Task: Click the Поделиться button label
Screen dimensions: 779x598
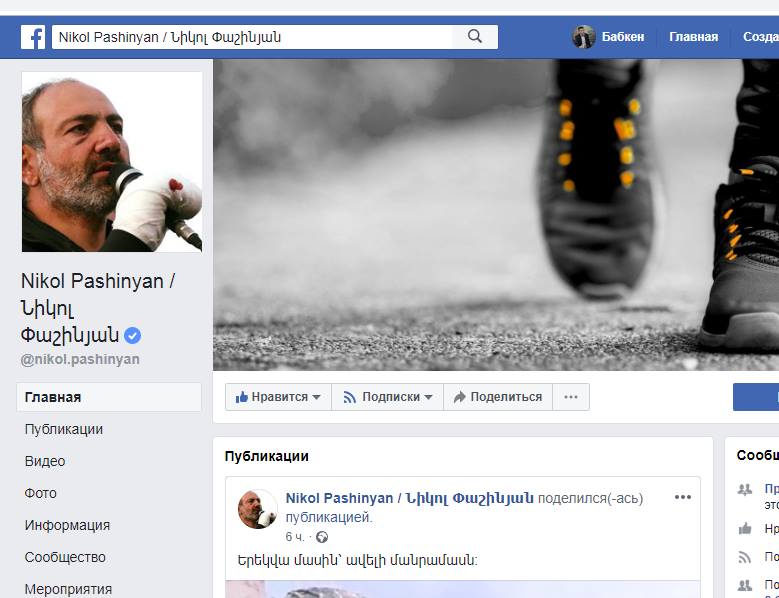Action: [x=506, y=397]
